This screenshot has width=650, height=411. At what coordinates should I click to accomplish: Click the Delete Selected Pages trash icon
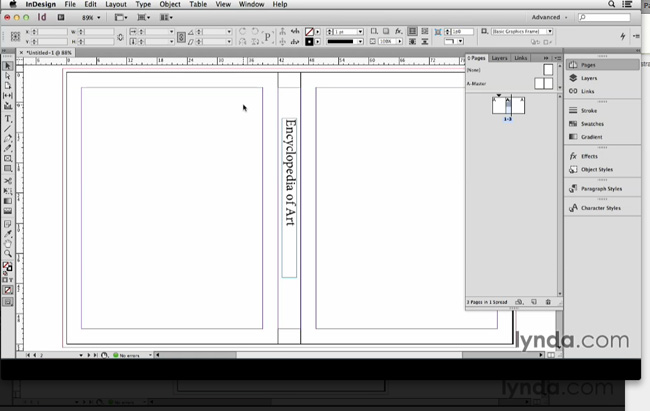click(548, 302)
